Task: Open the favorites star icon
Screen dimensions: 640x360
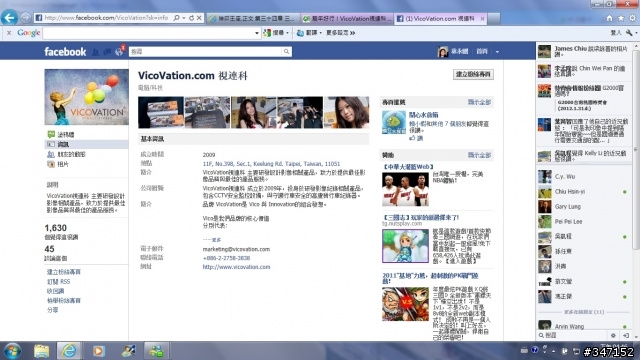Action: (621, 18)
